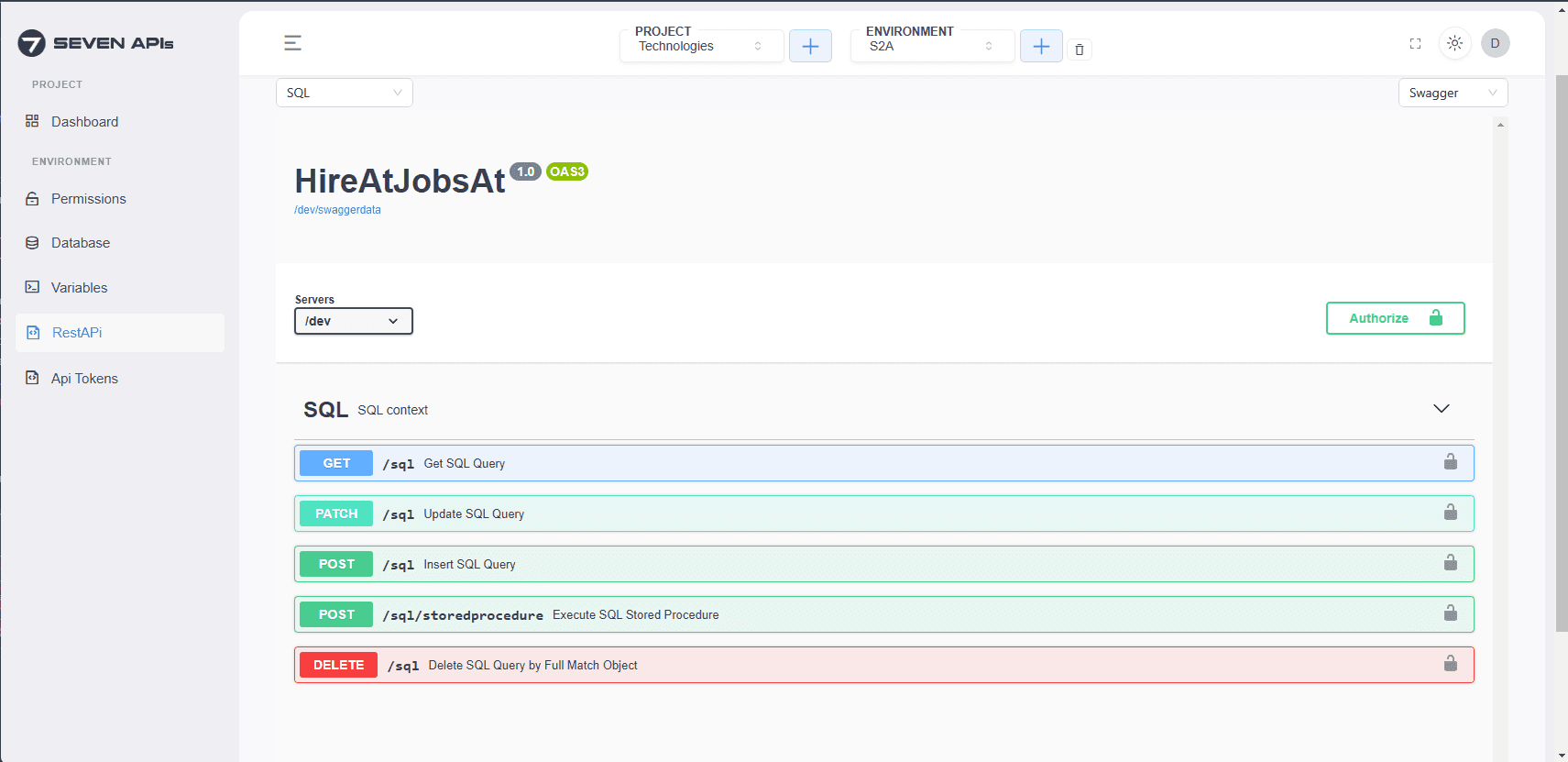The width and height of the screenshot is (1568, 762).
Task: Click the Authorize button
Action: click(x=1395, y=318)
